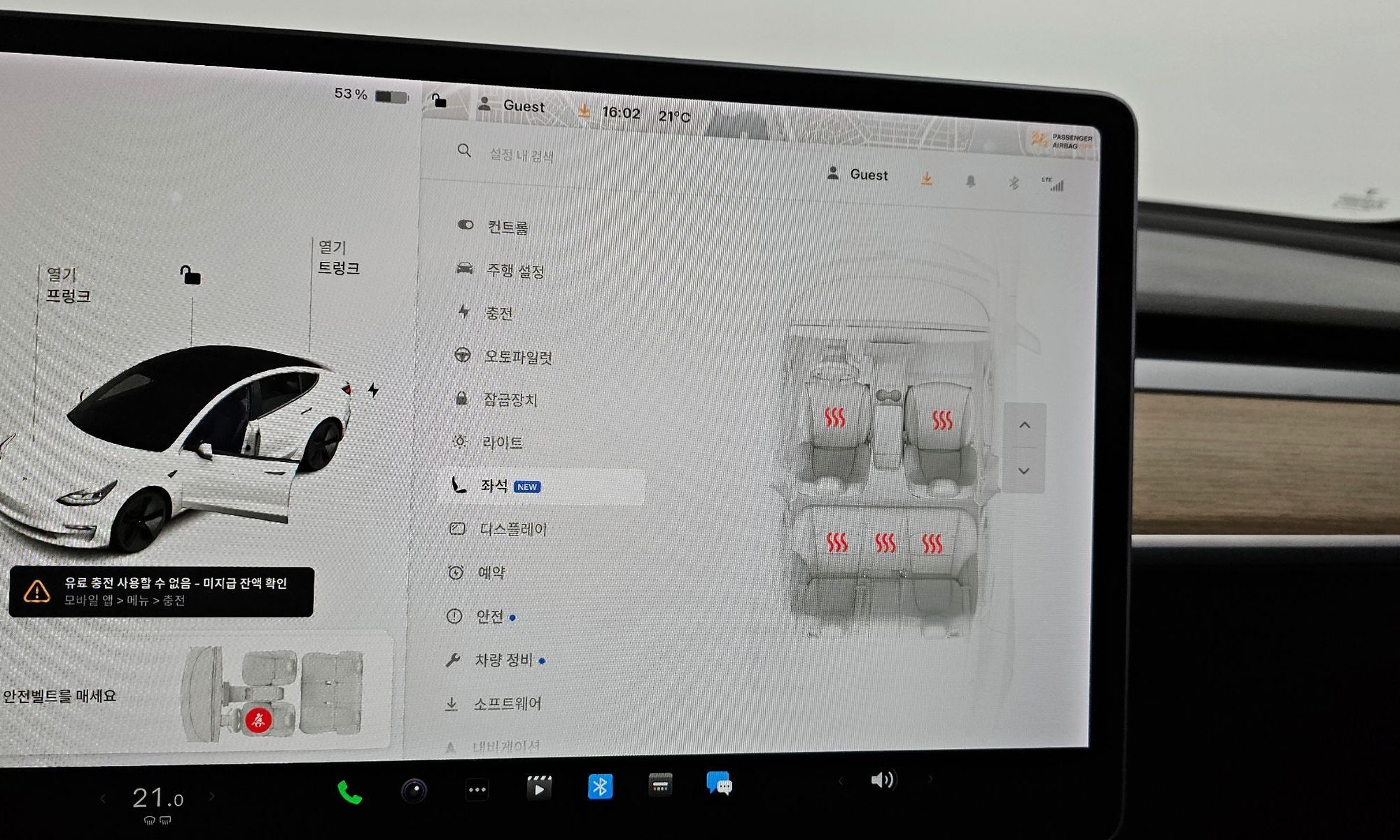Launch the theater video player icon
The image size is (1400, 840).
tap(539, 787)
